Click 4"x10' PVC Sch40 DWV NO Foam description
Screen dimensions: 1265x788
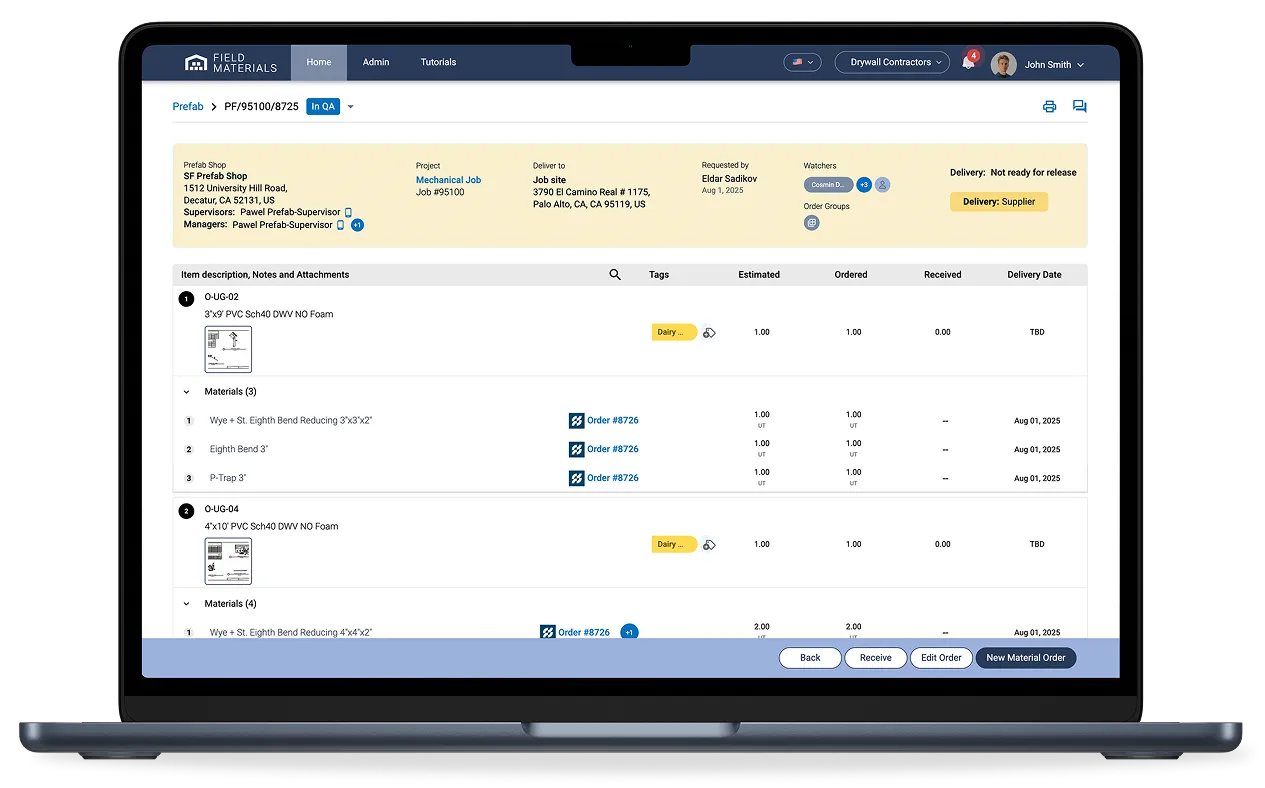272,526
